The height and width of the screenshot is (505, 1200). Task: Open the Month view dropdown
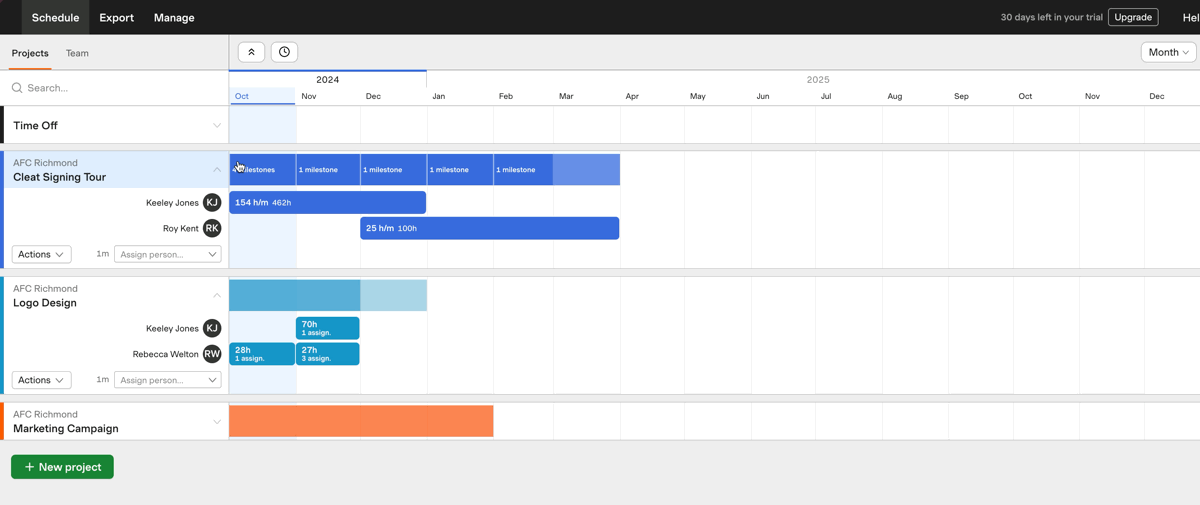point(1168,52)
